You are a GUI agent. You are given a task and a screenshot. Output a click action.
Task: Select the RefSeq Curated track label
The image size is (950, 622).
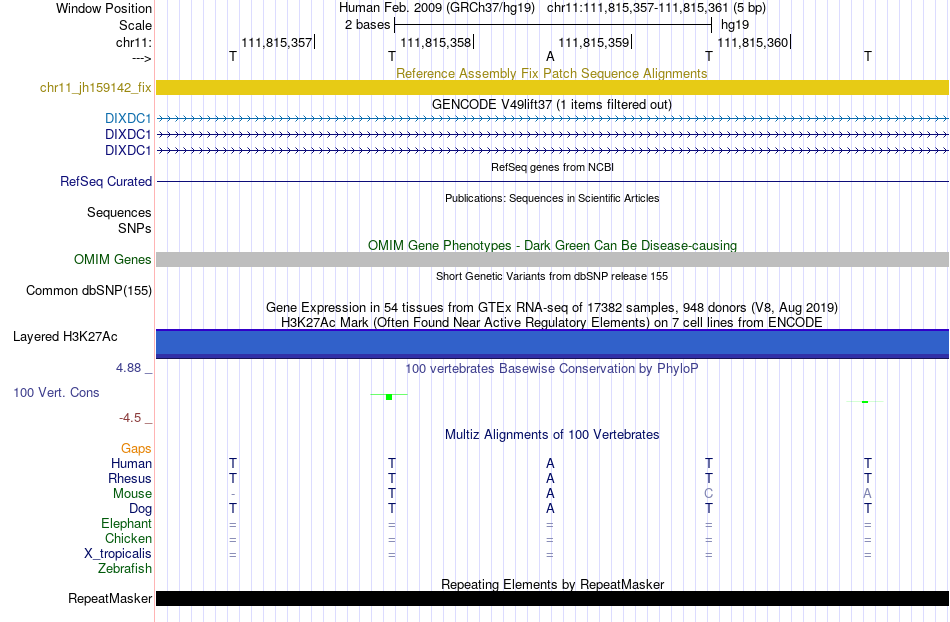pyautogui.click(x=106, y=182)
